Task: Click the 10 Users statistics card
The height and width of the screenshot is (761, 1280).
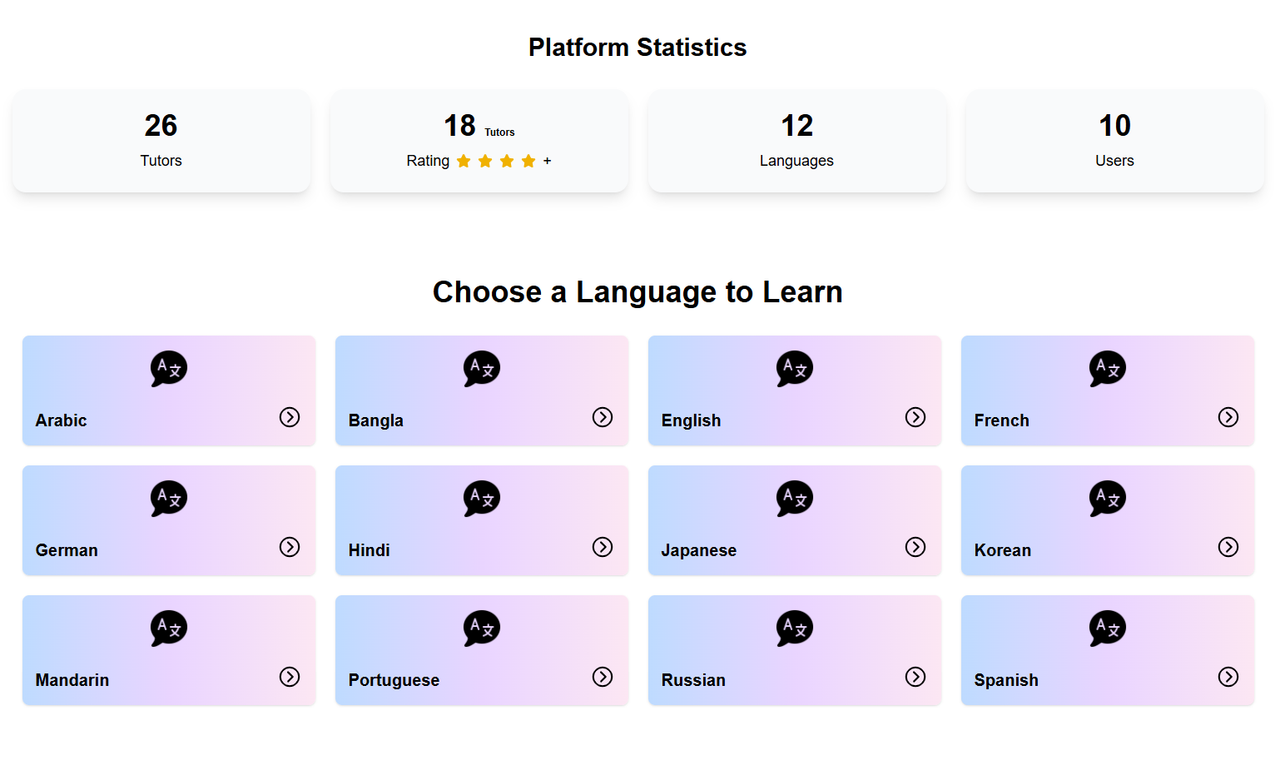Action: pyautogui.click(x=1115, y=141)
